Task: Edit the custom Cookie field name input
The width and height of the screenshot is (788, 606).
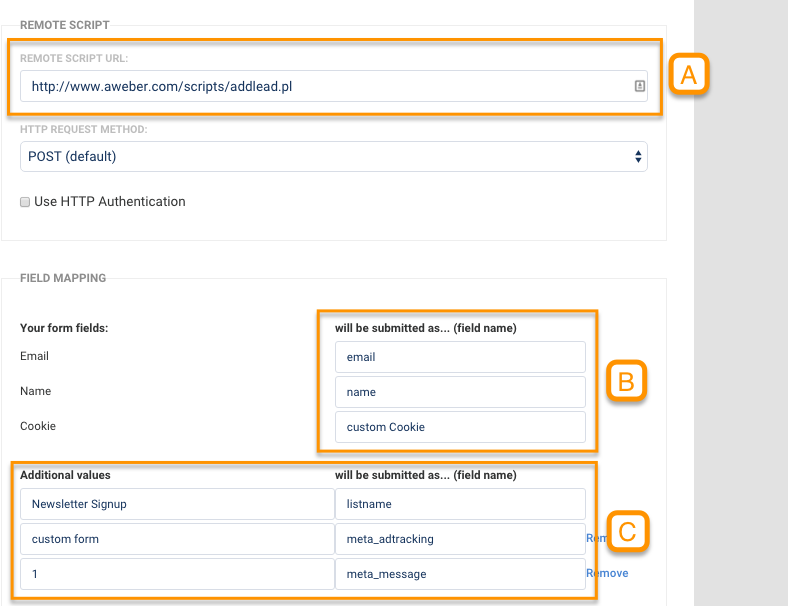Action: pyautogui.click(x=460, y=427)
